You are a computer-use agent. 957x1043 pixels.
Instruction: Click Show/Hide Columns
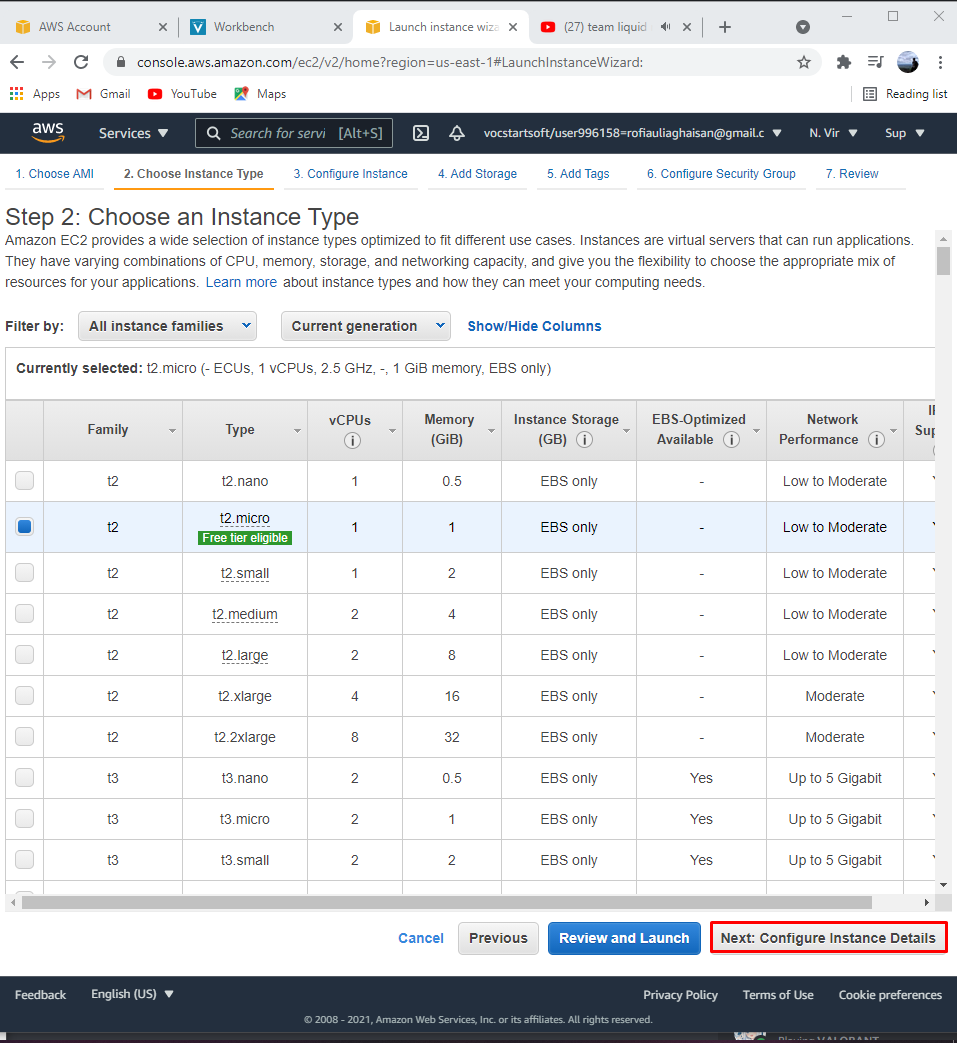534,326
